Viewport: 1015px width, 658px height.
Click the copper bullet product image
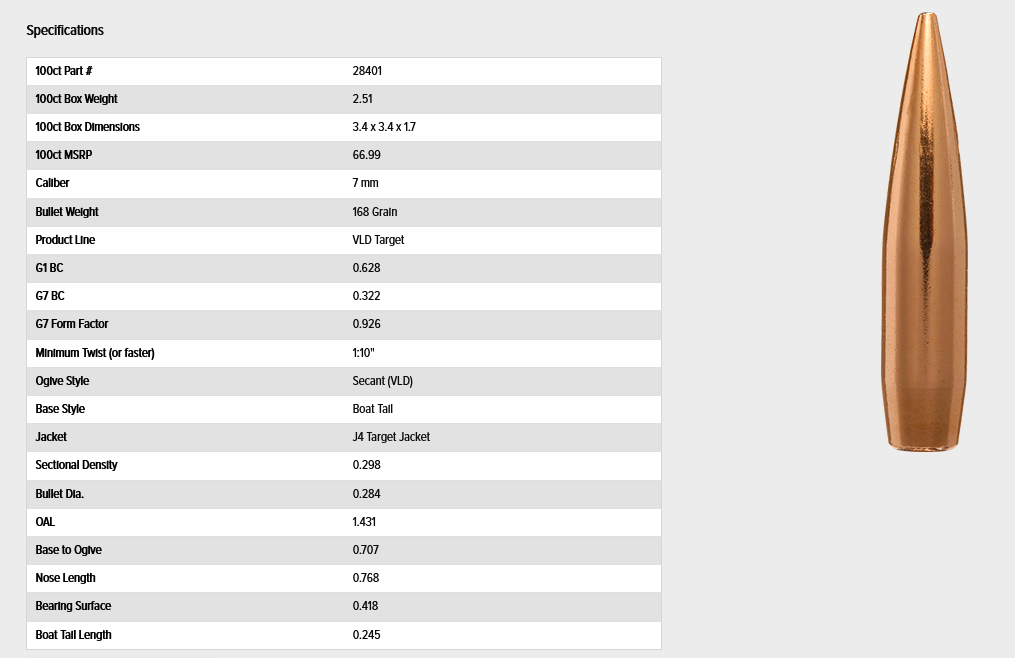925,232
